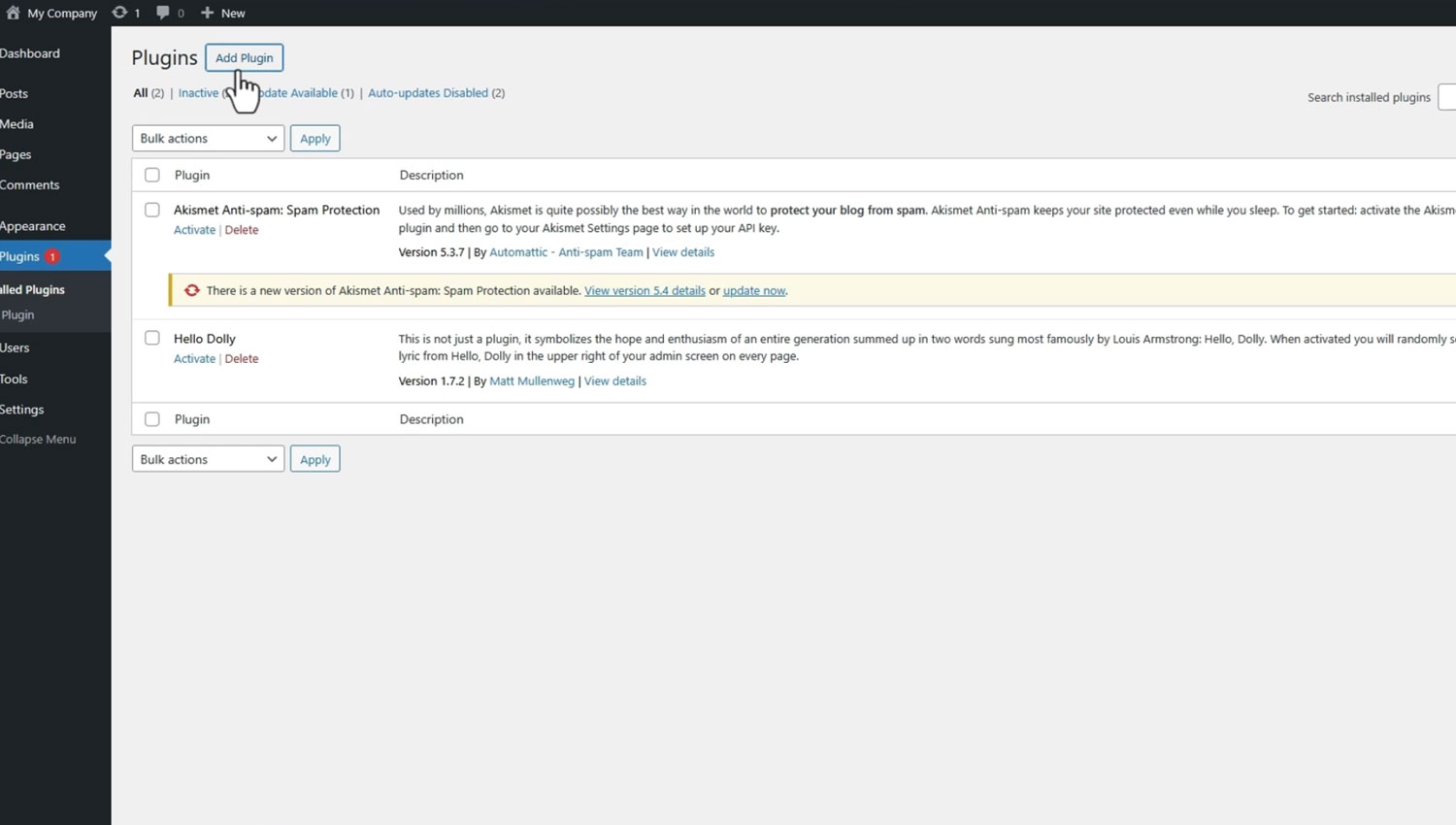The image size is (1456, 825).
Task: Select the Akismet Anti-spam plugin checkbox
Action: tap(152, 210)
